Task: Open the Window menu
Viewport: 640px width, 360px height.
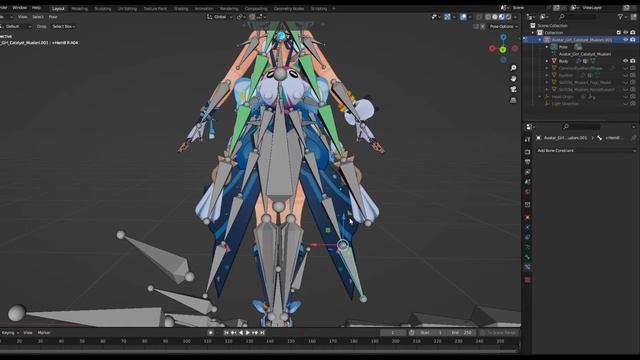Action: click(x=20, y=8)
